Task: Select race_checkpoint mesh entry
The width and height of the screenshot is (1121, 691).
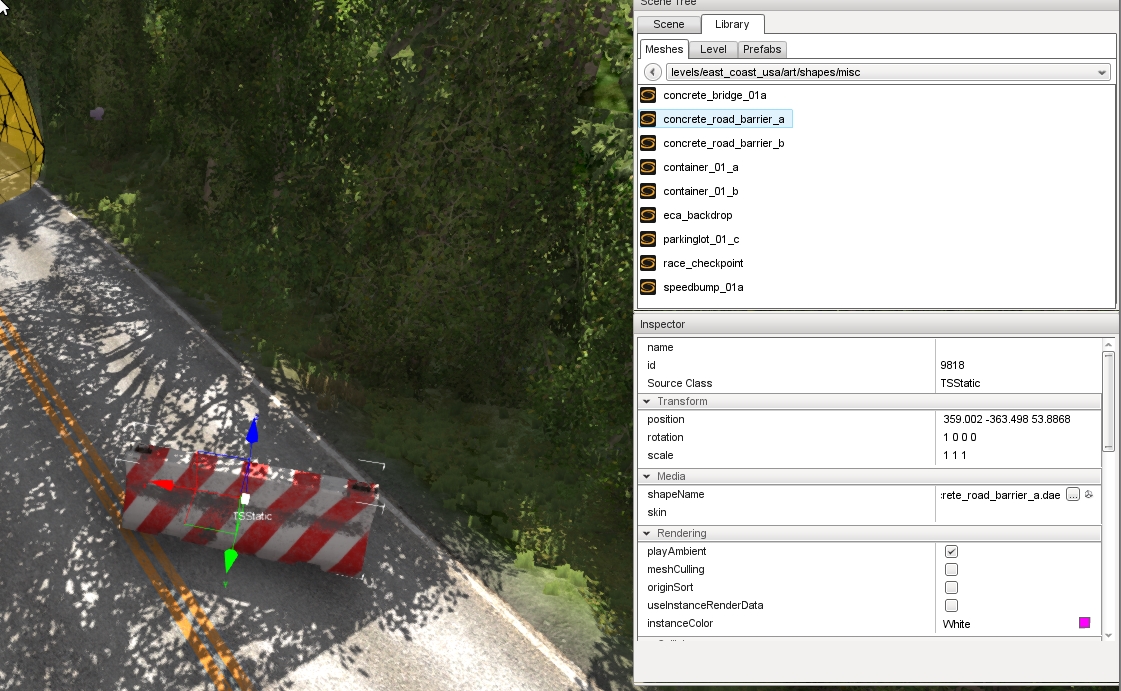Action: click(x=703, y=263)
